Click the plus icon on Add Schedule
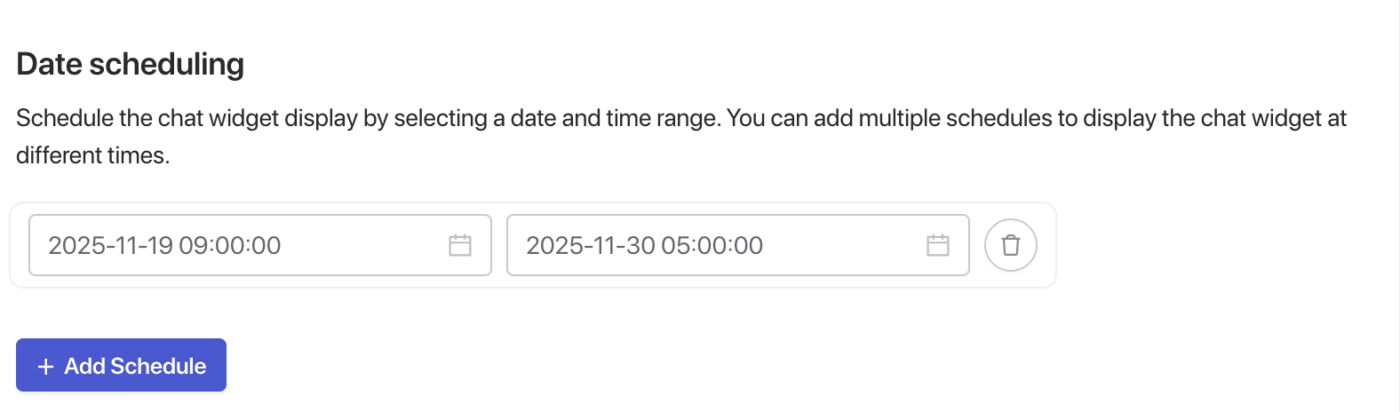The image size is (1400, 412). [45, 366]
